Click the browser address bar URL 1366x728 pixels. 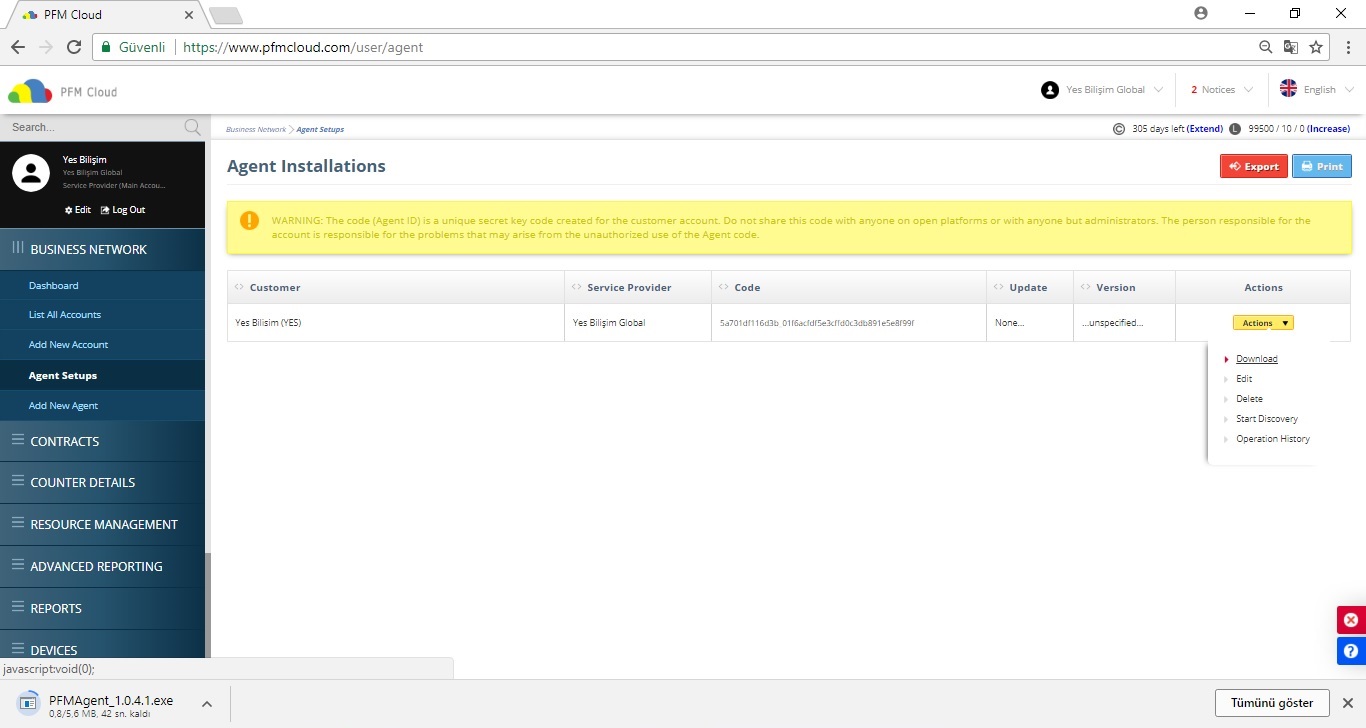[x=303, y=47]
